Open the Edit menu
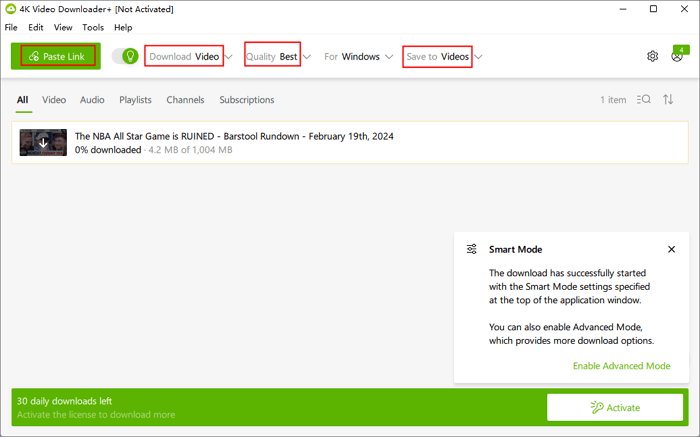This screenshot has width=700, height=437. (x=36, y=28)
